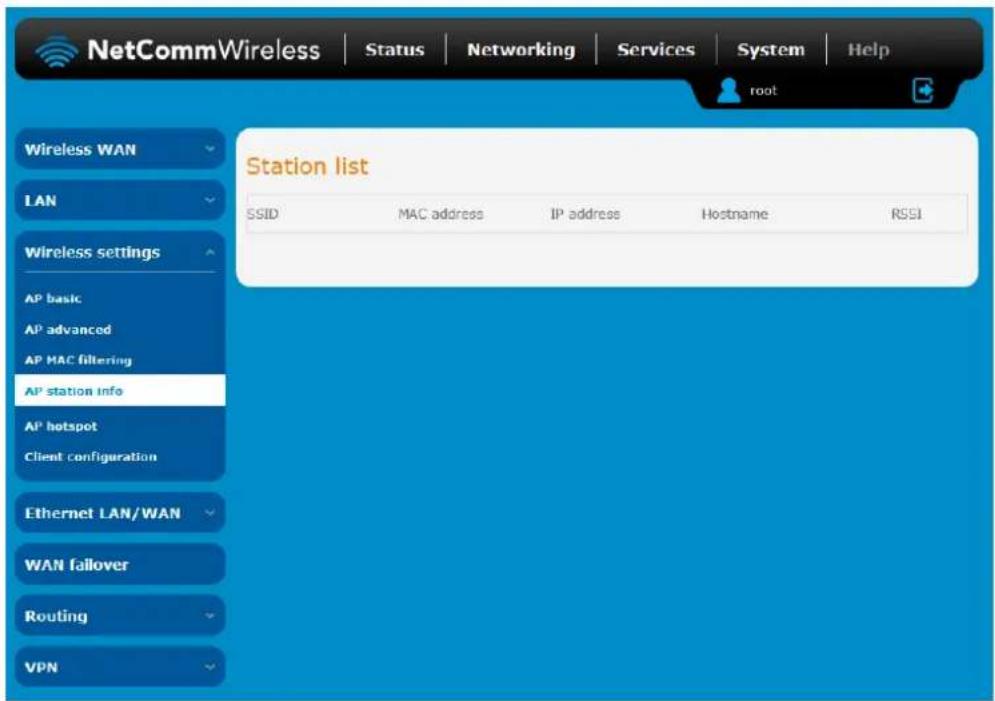Click the Station list heading

click(x=307, y=166)
